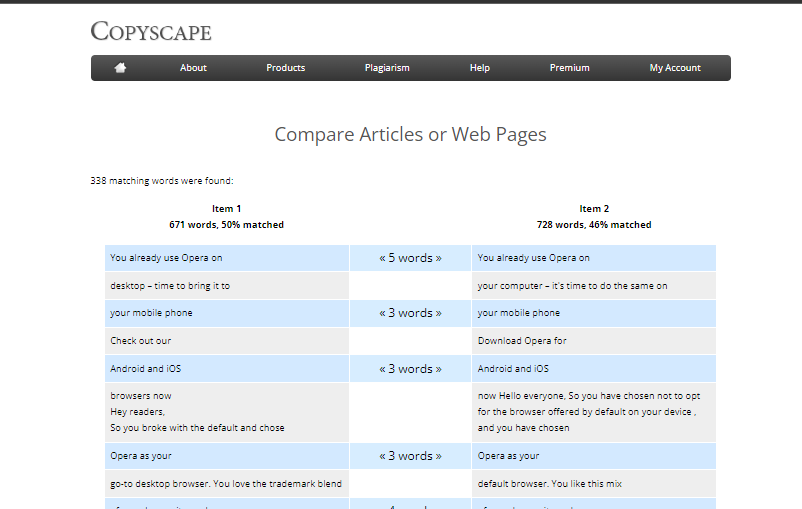This screenshot has height=509, width=802.
Task: Click the 'Hey readers,' text line
Action: (138, 412)
